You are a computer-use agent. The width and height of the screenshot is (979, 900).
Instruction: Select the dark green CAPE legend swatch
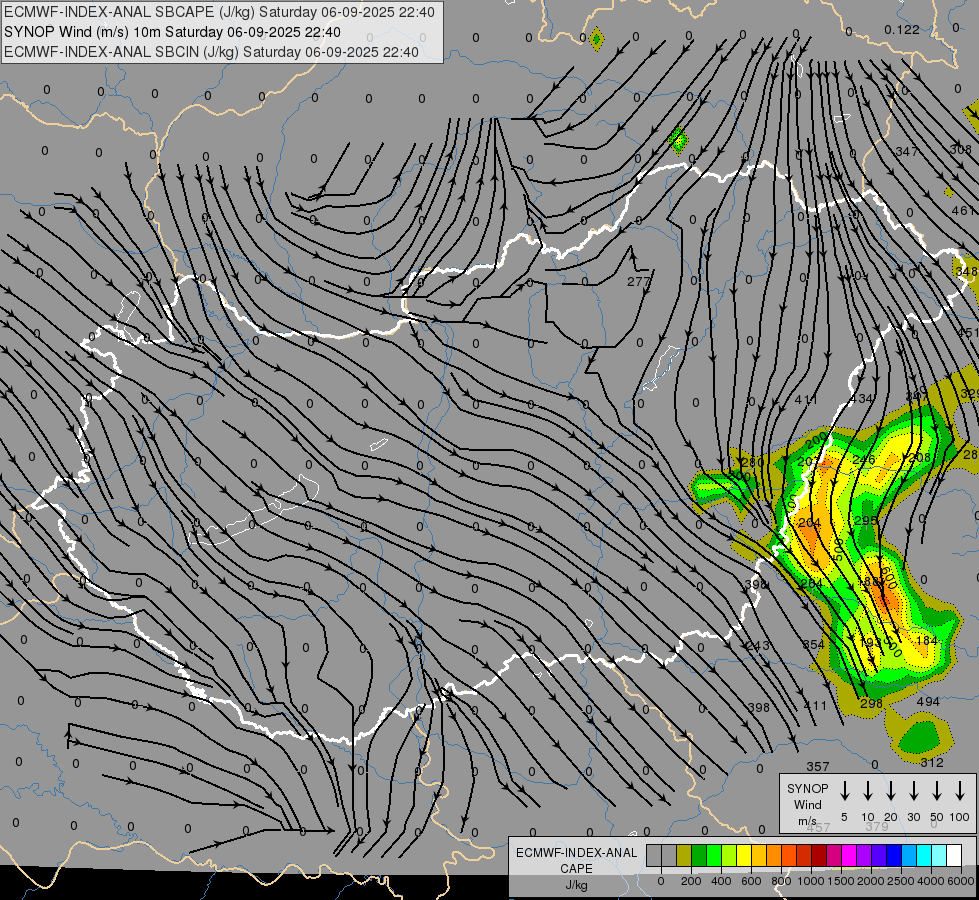tap(699, 856)
